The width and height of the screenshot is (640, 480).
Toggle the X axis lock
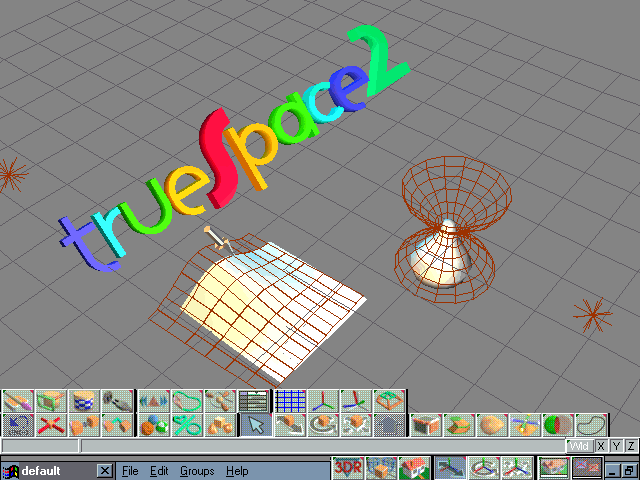pos(601,445)
